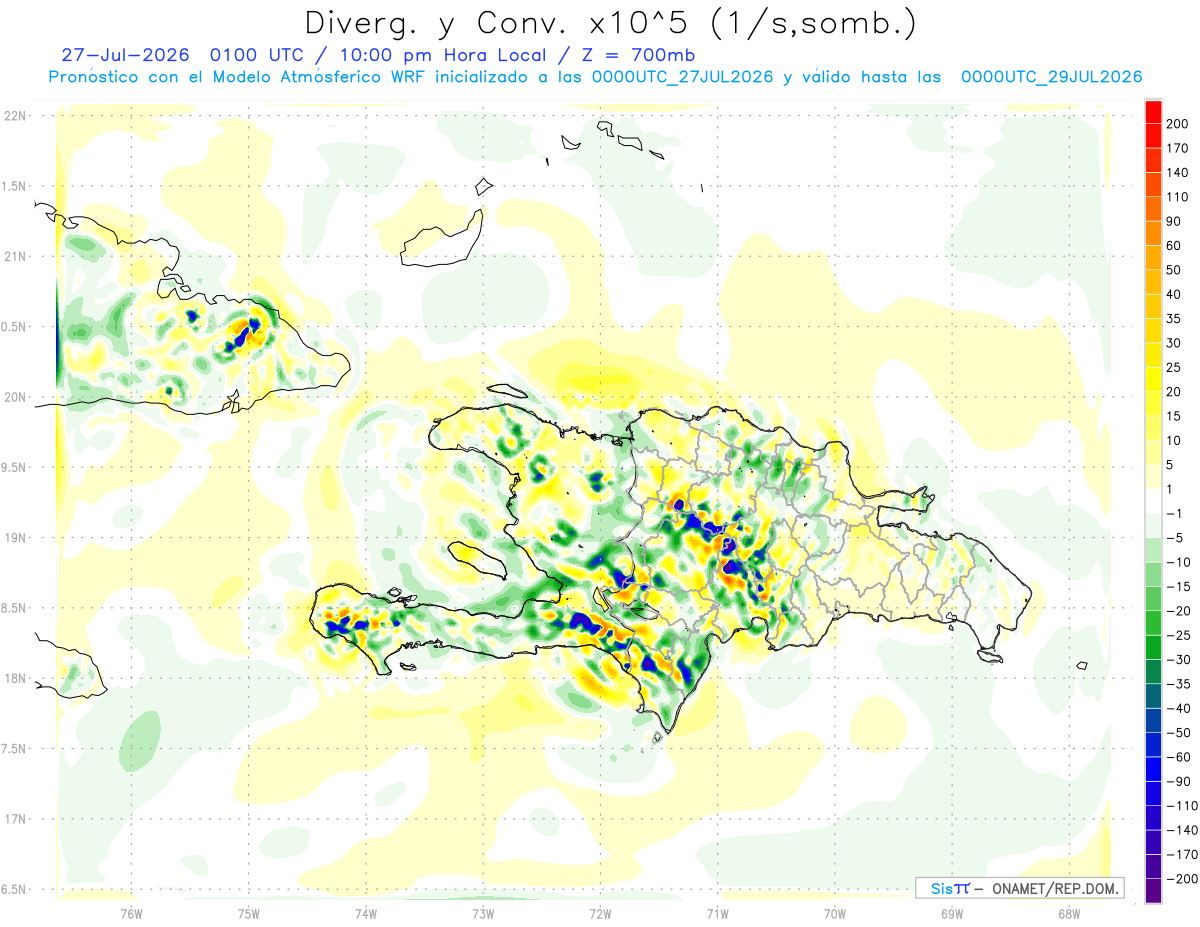Click the positive '35' colorbar label

pos(1174,319)
